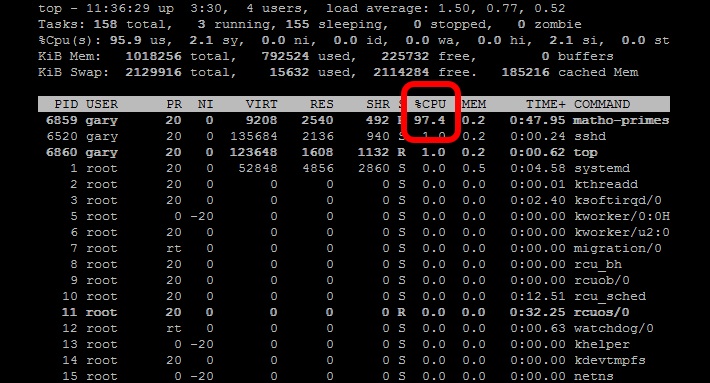Select PID 6860 top process
710x383 pixels.
(354, 152)
